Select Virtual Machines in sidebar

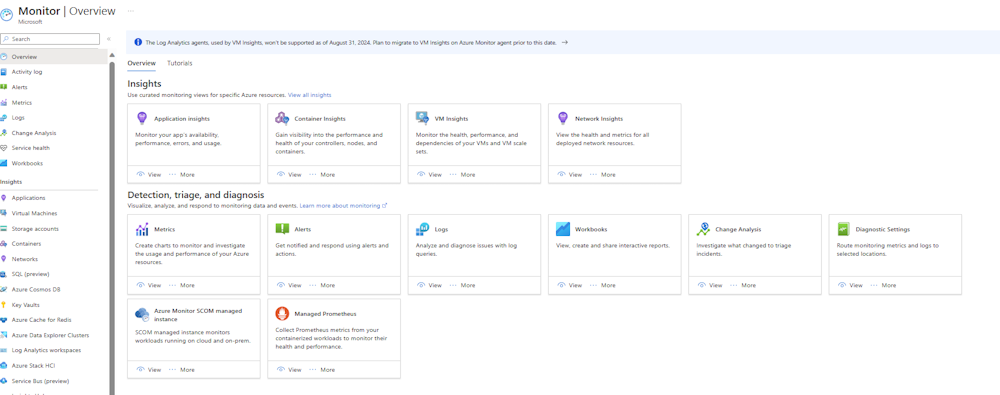coord(34,214)
